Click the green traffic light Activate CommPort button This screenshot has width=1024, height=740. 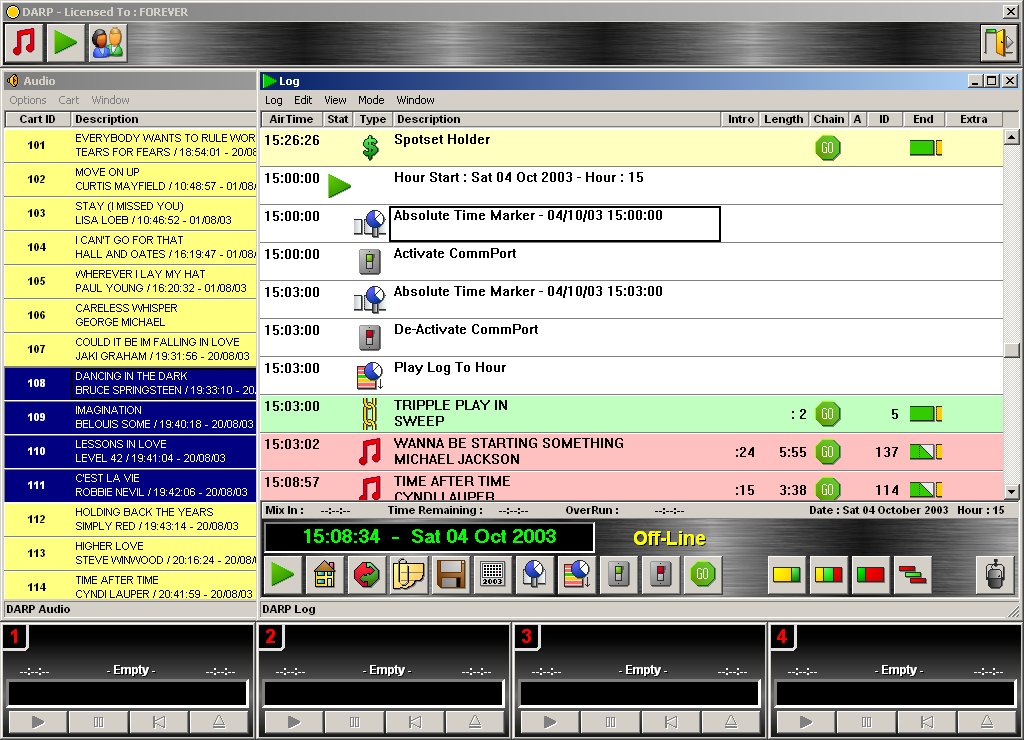(x=619, y=575)
